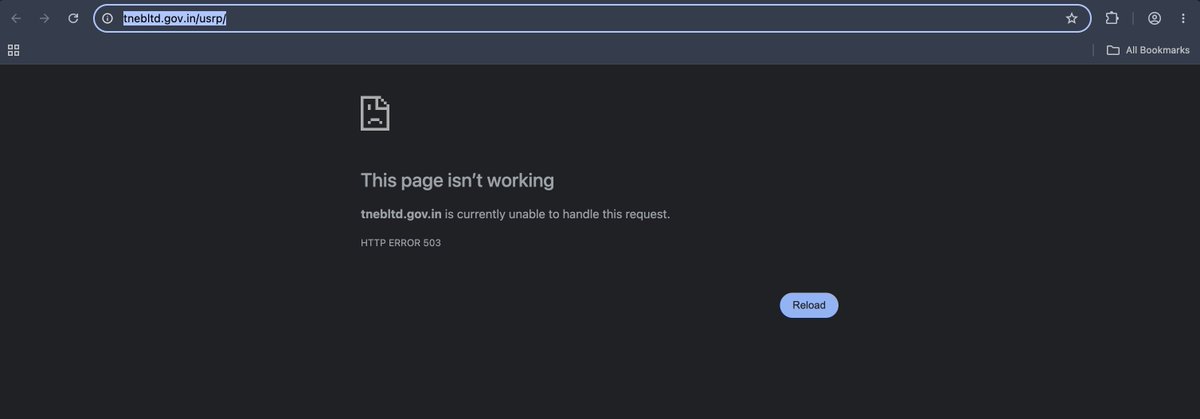Viewport: 1200px width, 419px height.
Task: Bookmark this page with the star icon
Action: click(x=1071, y=18)
